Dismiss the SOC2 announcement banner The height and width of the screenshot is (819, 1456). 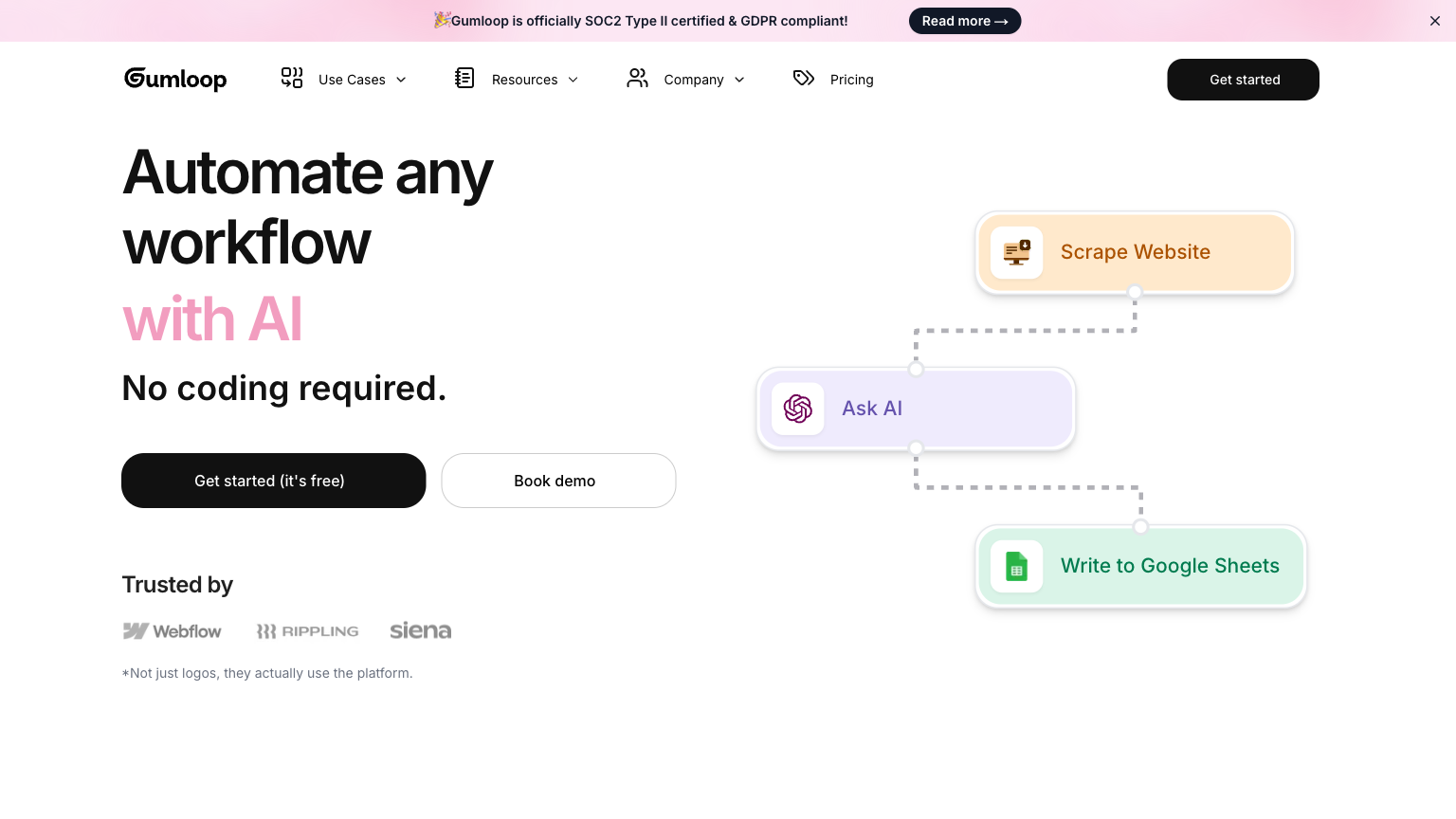(1434, 21)
